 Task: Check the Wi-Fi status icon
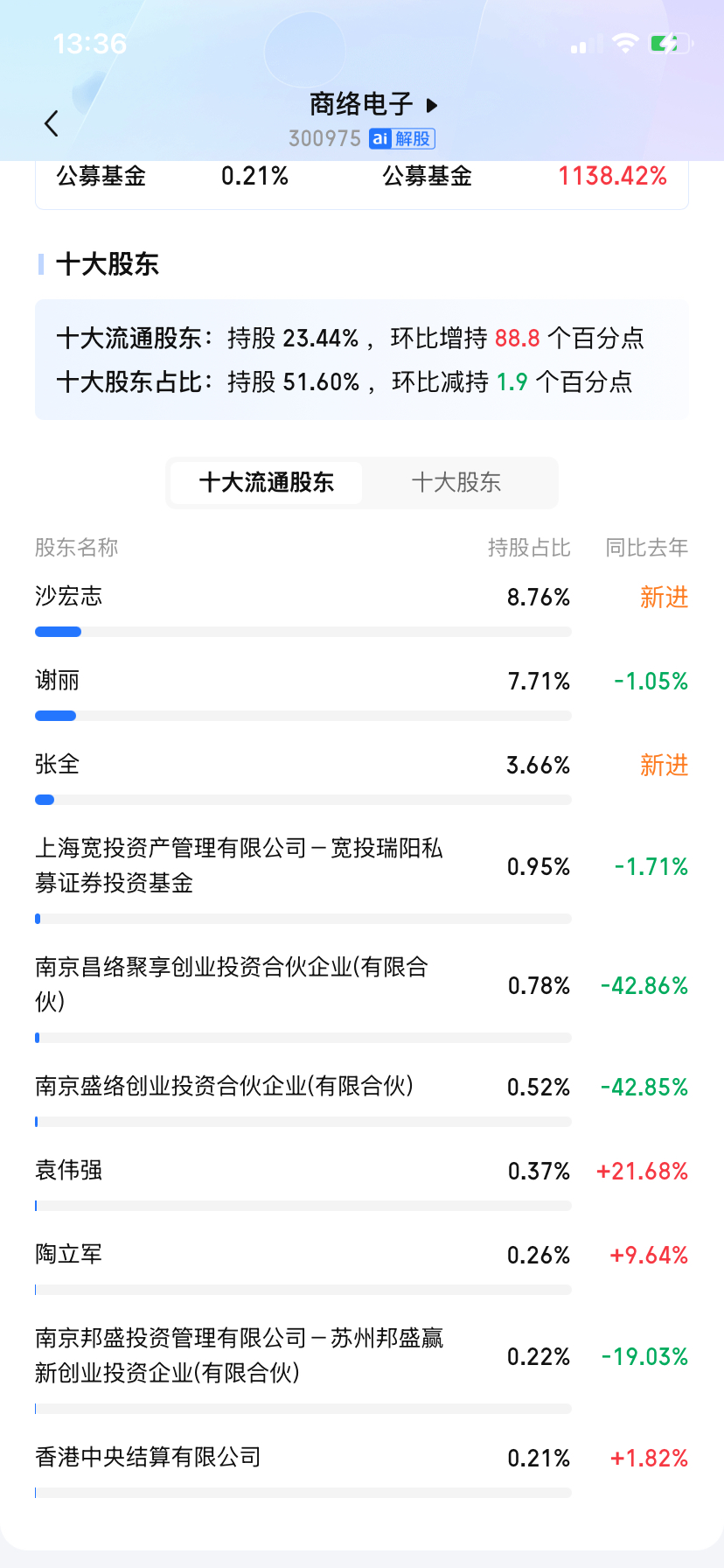pyautogui.click(x=624, y=43)
